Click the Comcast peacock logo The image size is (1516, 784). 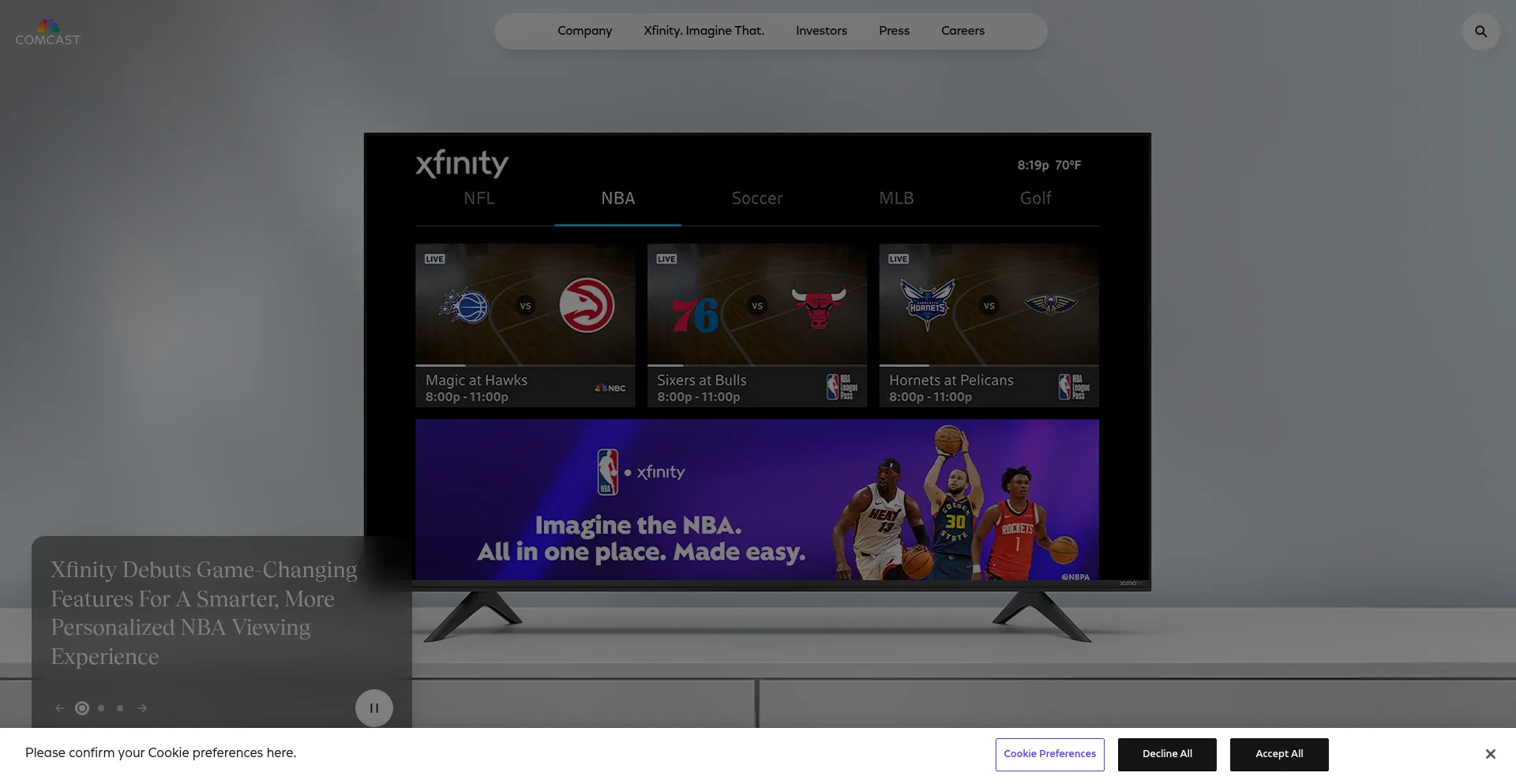click(x=48, y=32)
